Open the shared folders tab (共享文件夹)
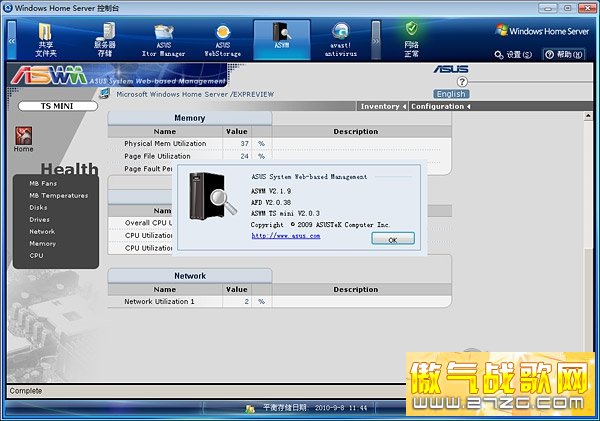The image size is (600, 421). coord(46,40)
